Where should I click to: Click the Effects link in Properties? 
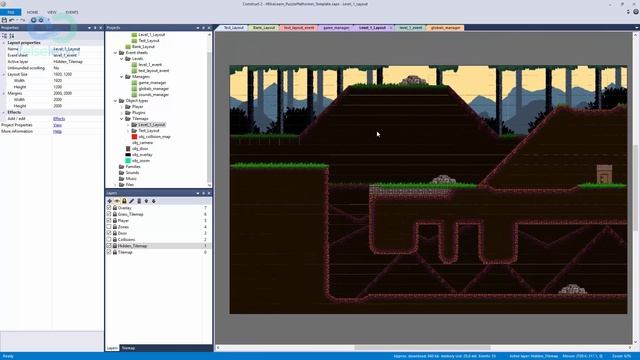pos(59,119)
